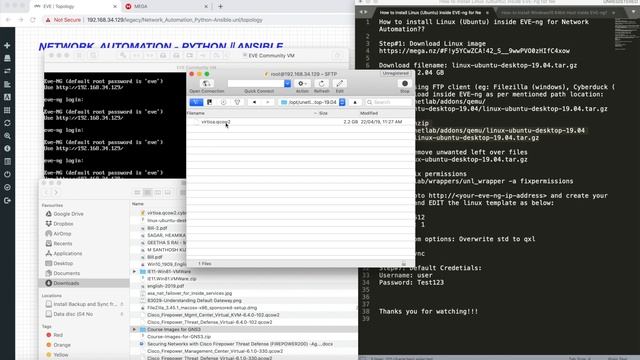This screenshot has width=640, height=360.
Task: Click the Cyberduck Search field
Action: coord(389,102)
